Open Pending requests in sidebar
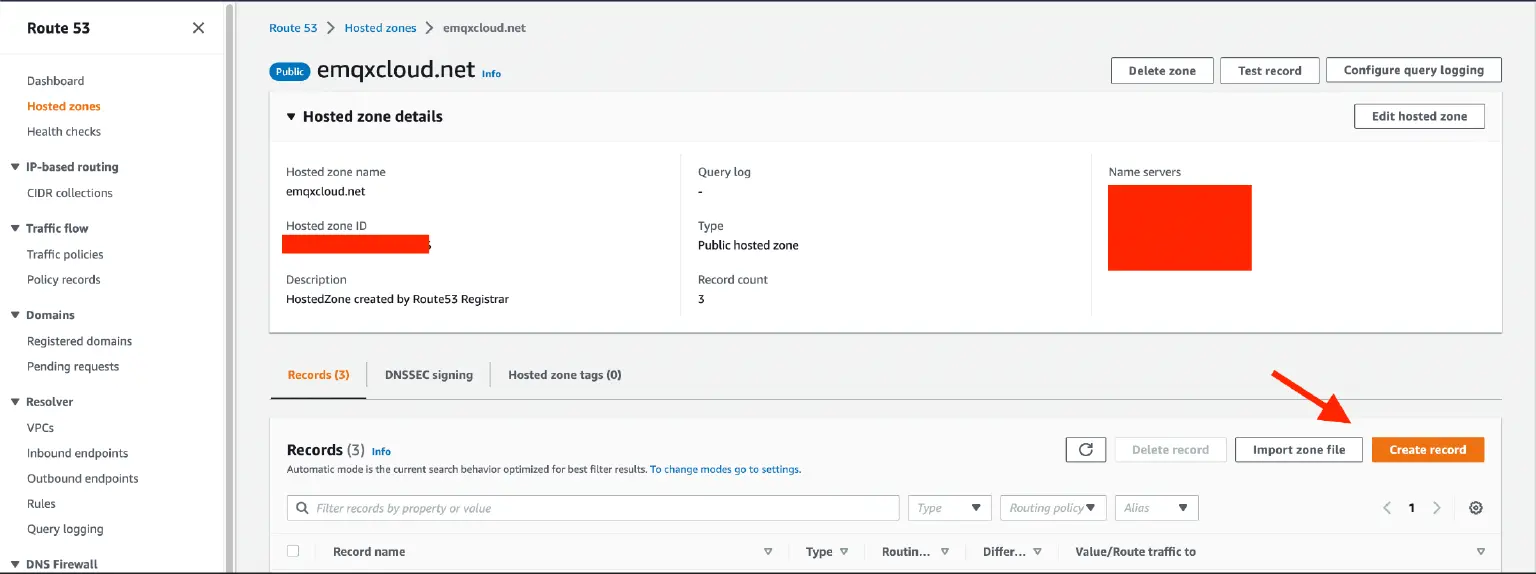The image size is (1536, 574). coord(73,367)
